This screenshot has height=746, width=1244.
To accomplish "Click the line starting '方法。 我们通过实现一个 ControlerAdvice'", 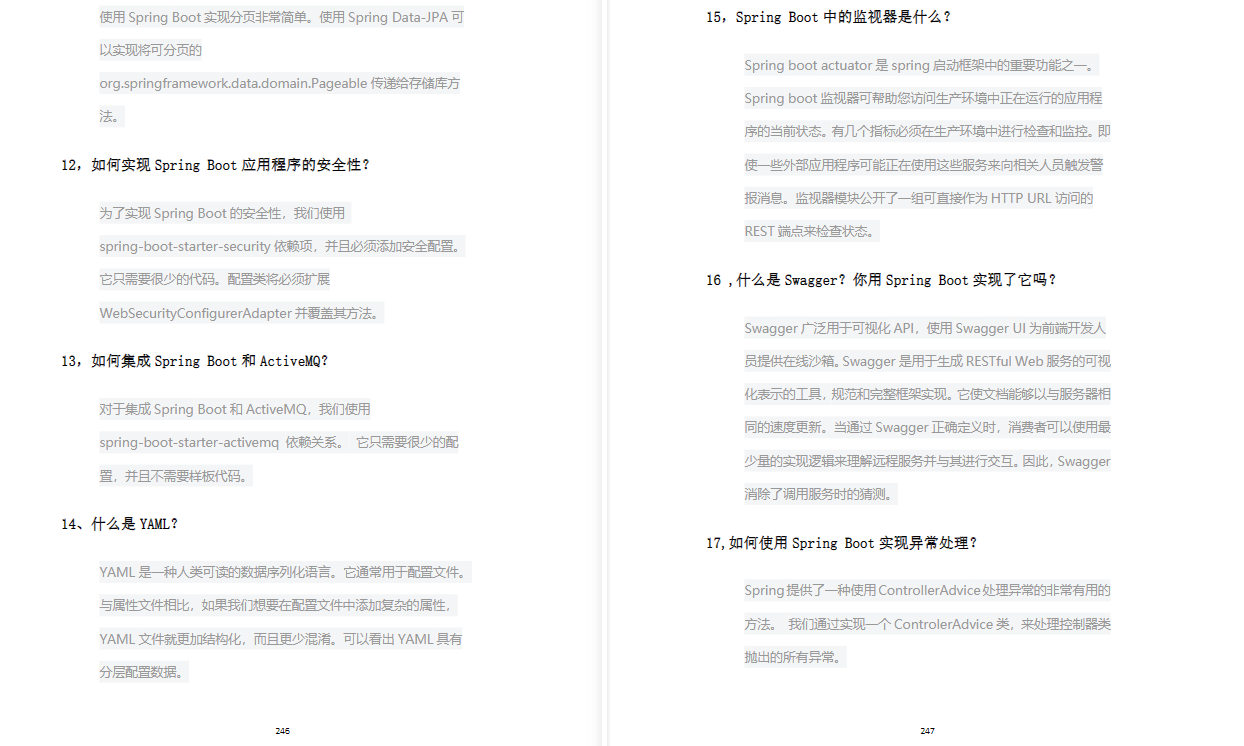I will (x=927, y=624).
